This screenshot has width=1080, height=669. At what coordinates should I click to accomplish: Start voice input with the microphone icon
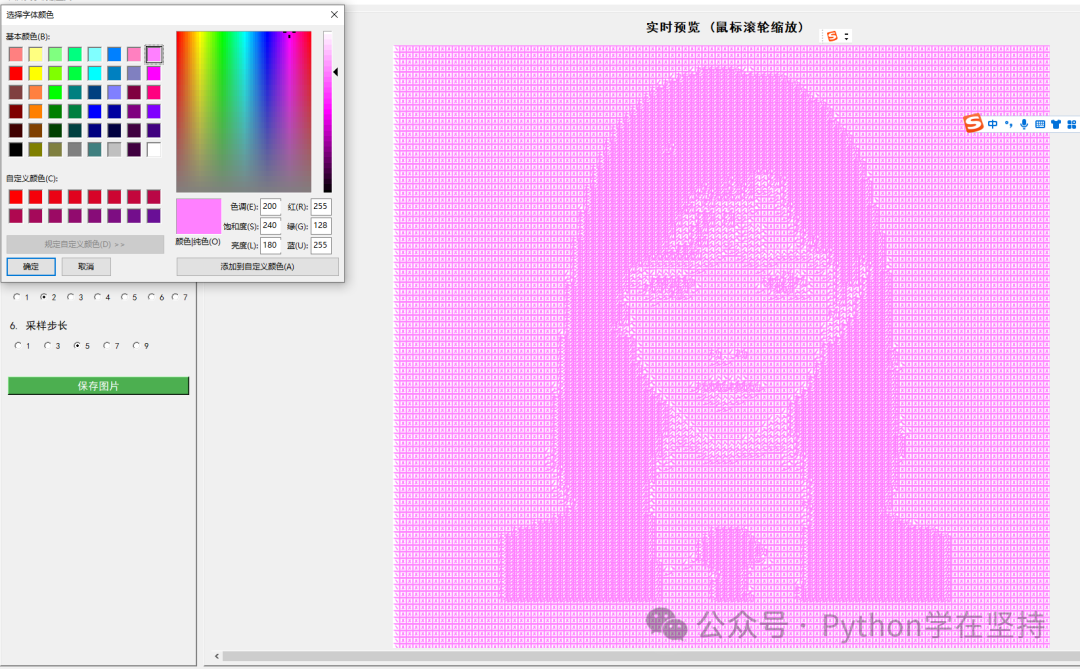tap(1024, 124)
